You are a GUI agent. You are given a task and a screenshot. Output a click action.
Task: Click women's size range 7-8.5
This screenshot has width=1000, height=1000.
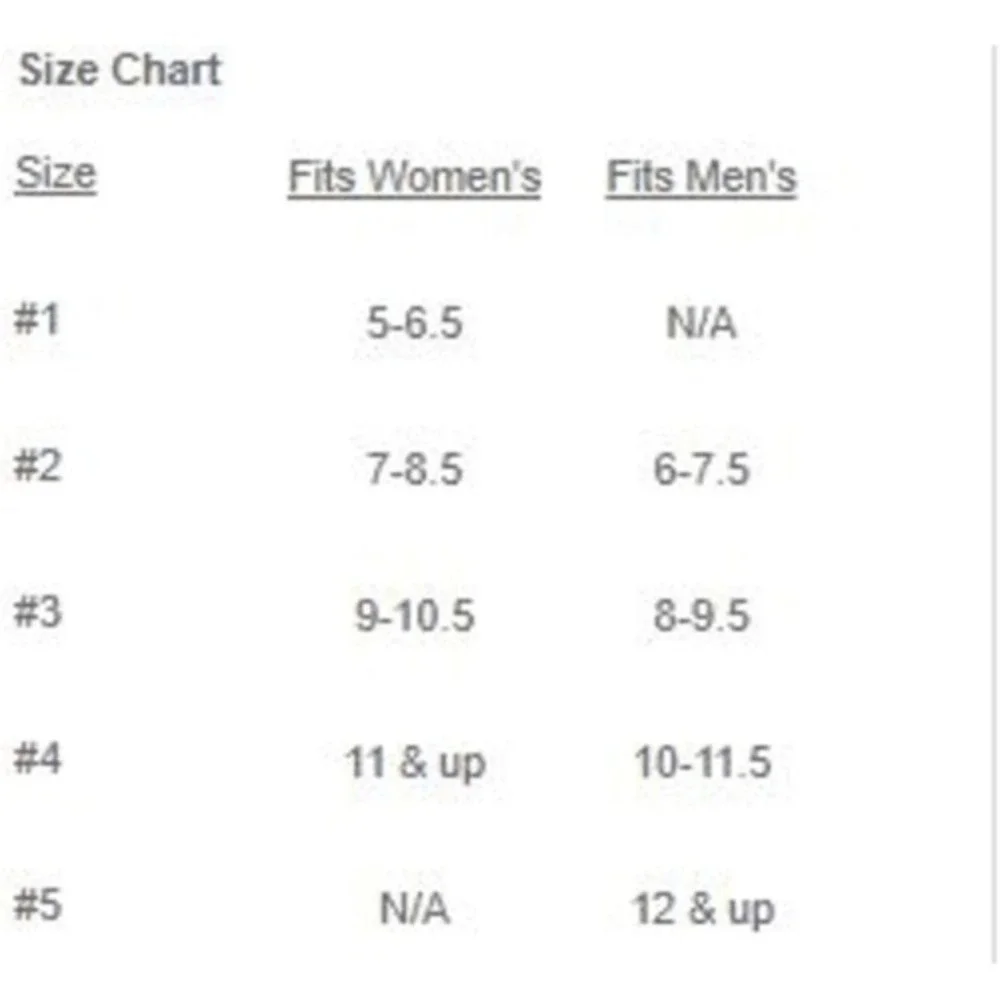click(x=415, y=469)
